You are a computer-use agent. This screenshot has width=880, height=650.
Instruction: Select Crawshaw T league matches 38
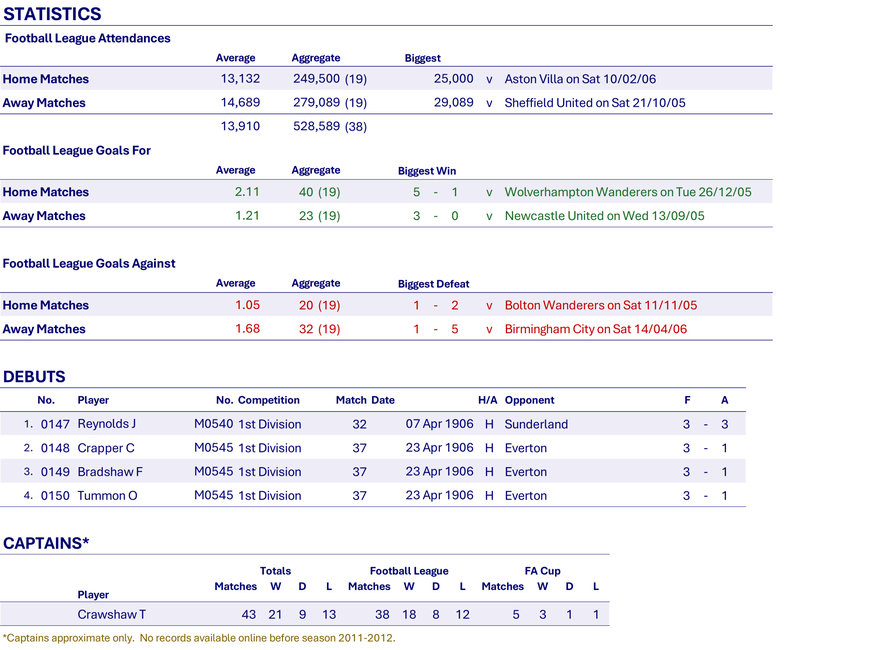point(382,615)
